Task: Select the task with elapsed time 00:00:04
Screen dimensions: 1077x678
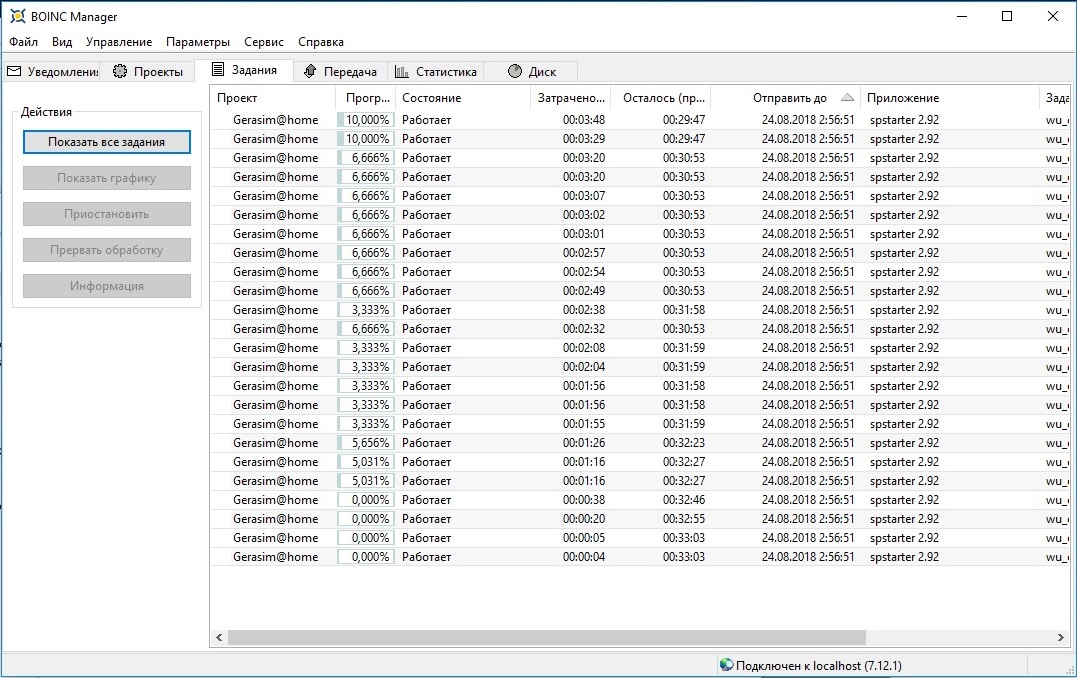Action: pyautogui.click(x=639, y=557)
